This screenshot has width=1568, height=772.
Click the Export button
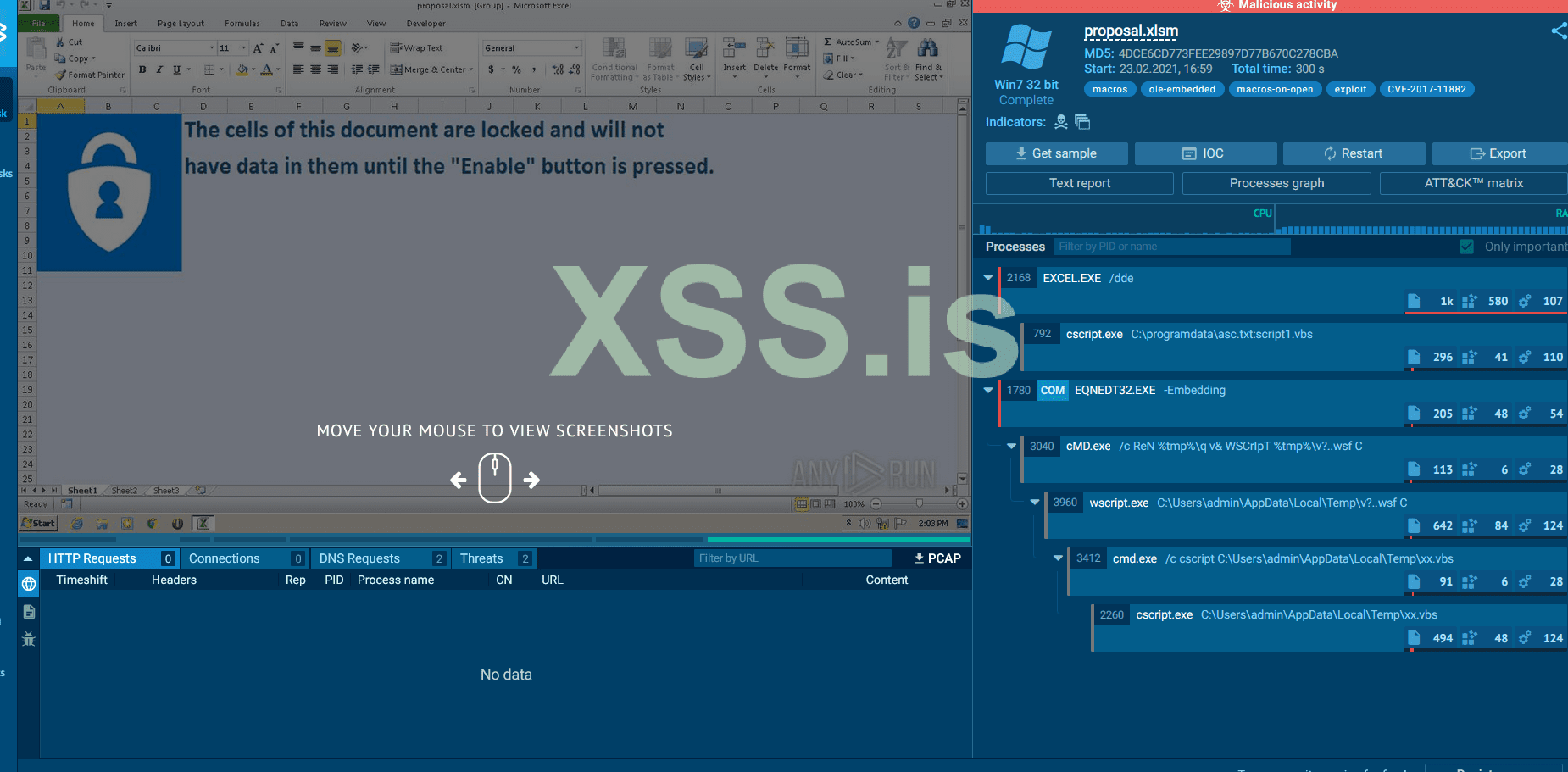click(1498, 153)
